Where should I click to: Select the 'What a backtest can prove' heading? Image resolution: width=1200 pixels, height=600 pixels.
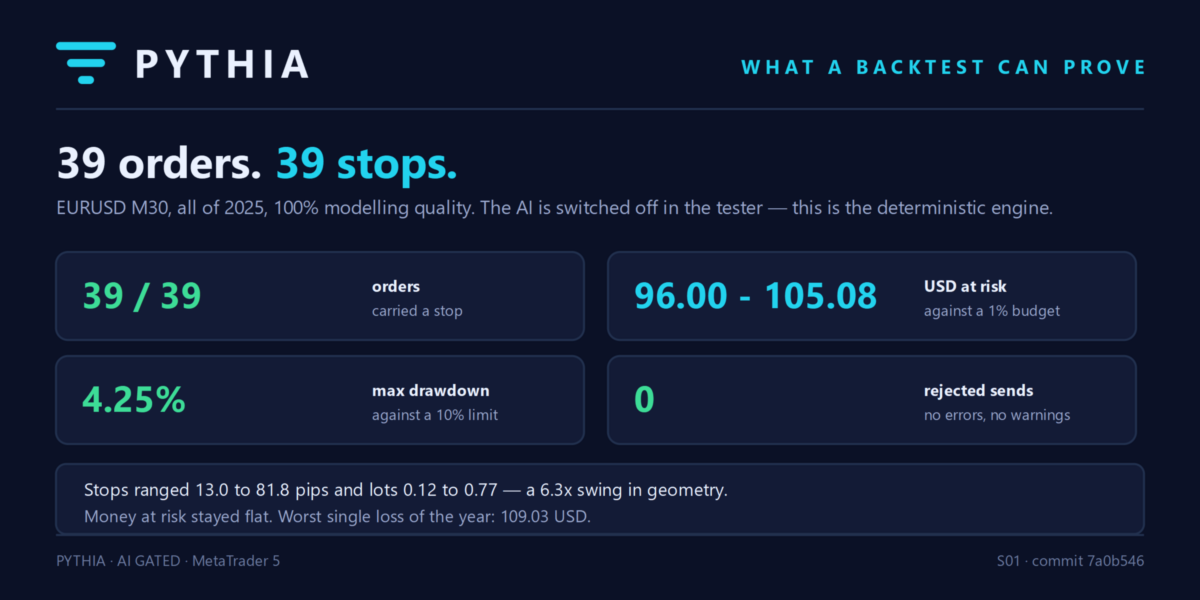[x=943, y=67]
